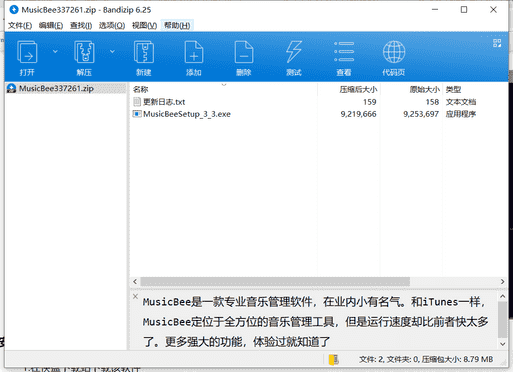Click the MusicBee description comment text

click(x=315, y=322)
